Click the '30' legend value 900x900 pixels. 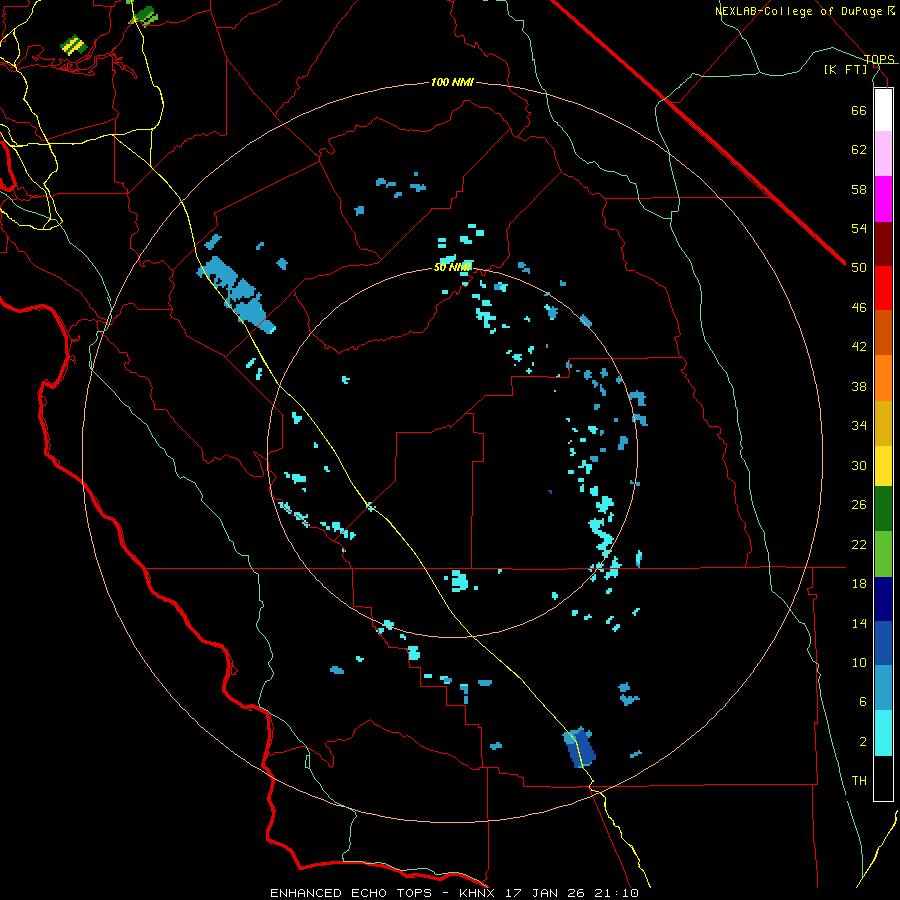859,465
